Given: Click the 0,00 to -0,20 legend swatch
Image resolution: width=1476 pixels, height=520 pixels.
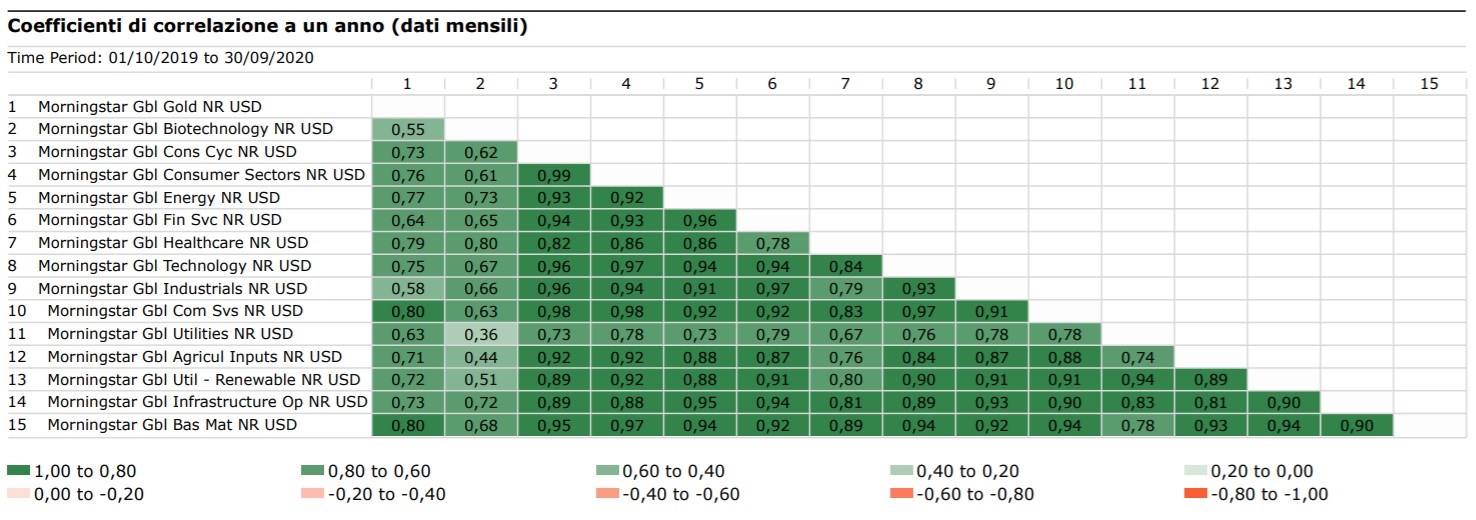Looking at the screenshot, I should tap(19, 493).
